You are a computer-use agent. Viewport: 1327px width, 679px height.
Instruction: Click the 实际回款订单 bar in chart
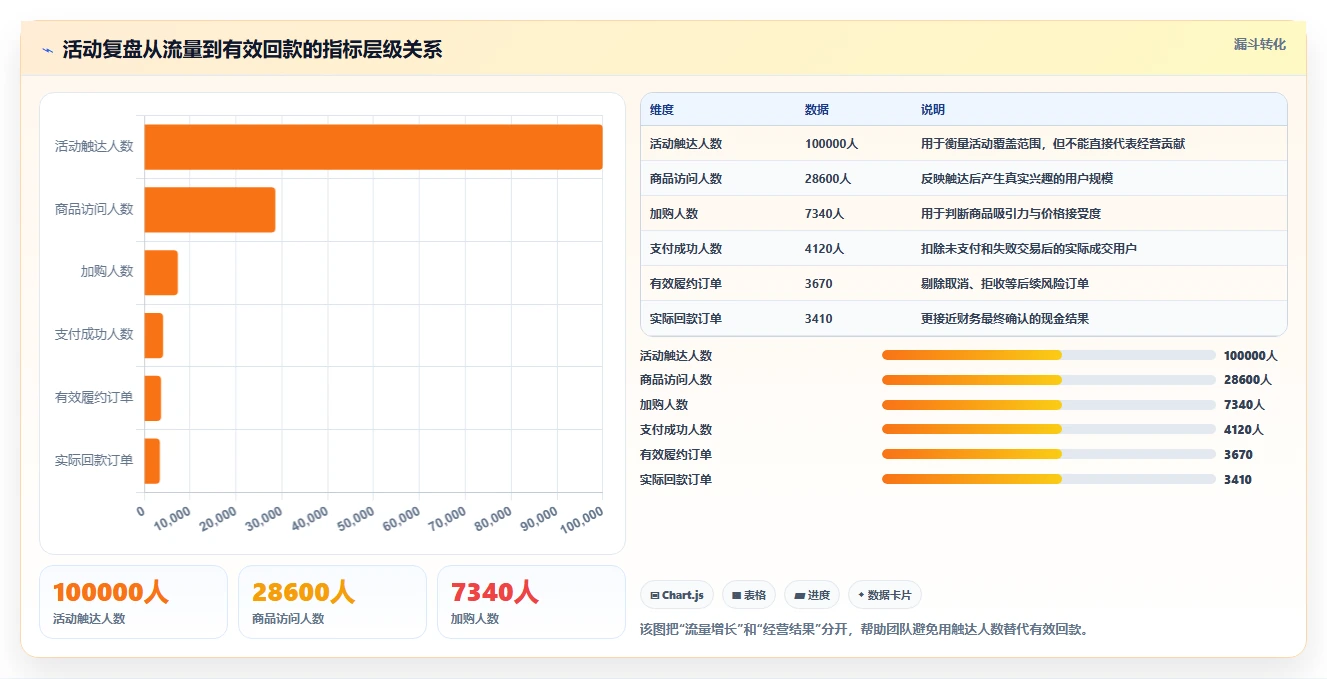[152, 460]
